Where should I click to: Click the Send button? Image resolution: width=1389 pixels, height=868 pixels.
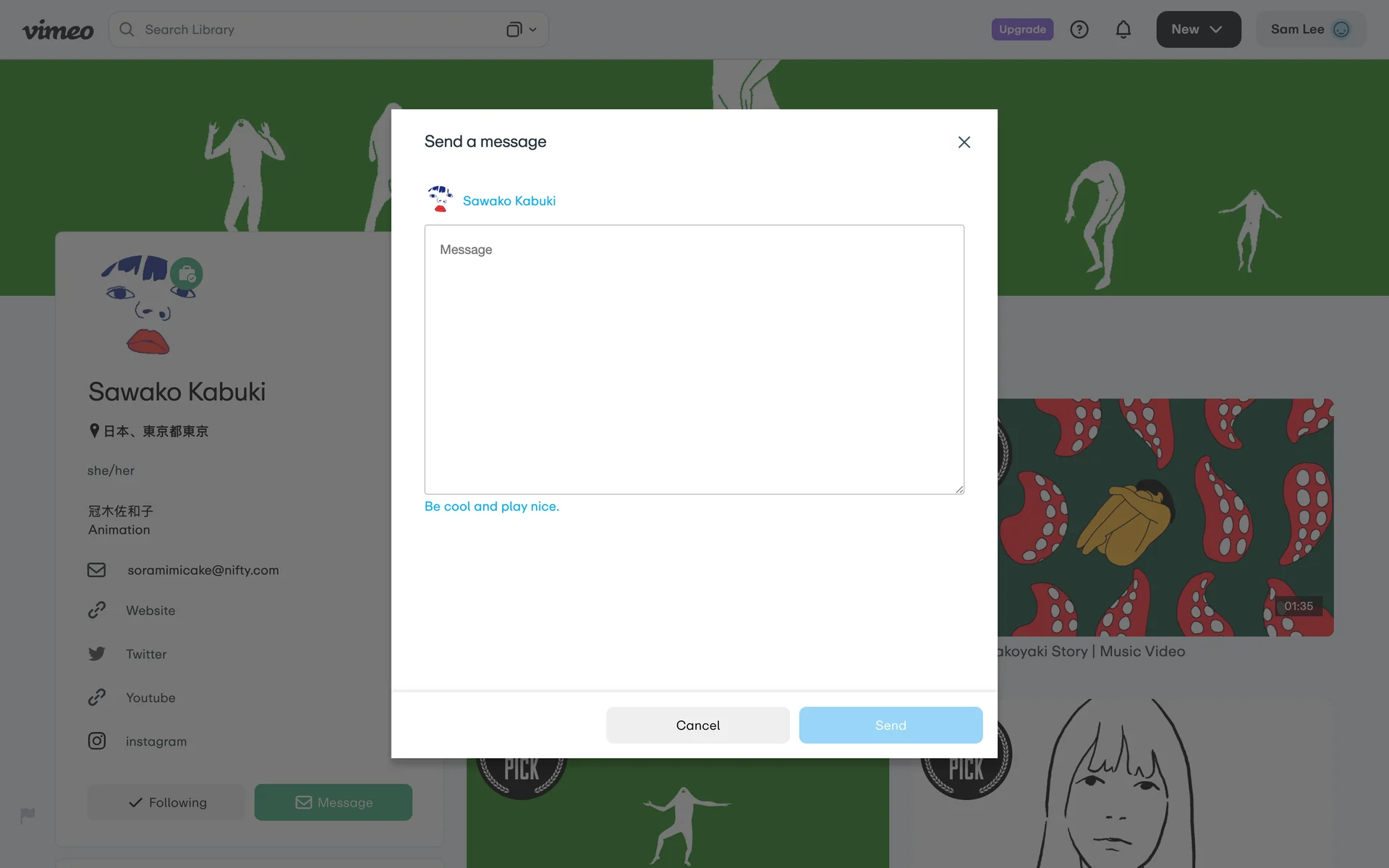[891, 725]
